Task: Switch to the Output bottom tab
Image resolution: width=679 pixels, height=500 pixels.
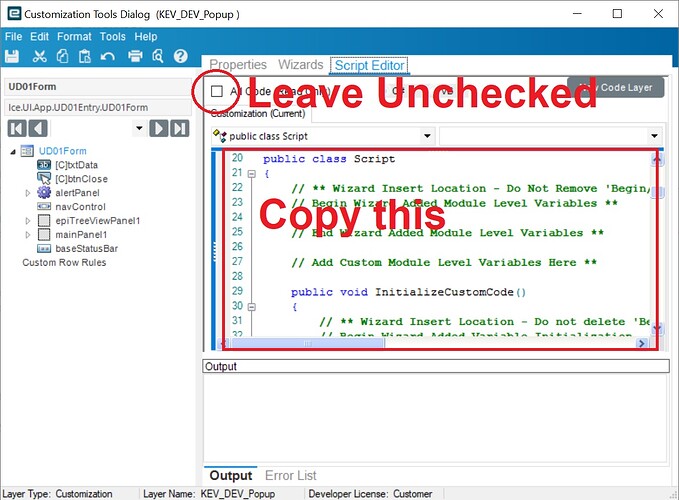Action: click(230, 476)
